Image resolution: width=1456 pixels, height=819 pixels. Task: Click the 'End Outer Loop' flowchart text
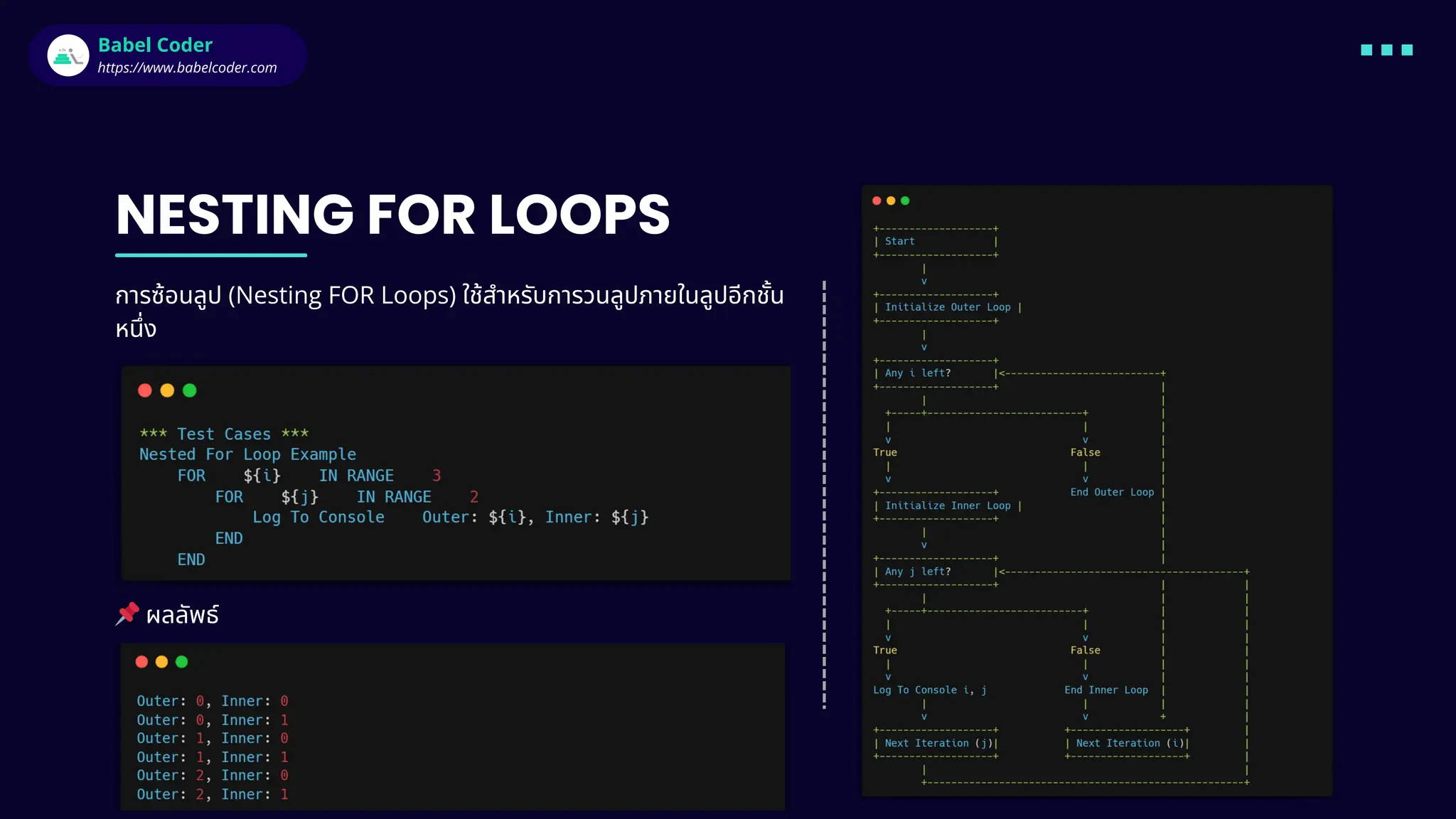point(1112,493)
